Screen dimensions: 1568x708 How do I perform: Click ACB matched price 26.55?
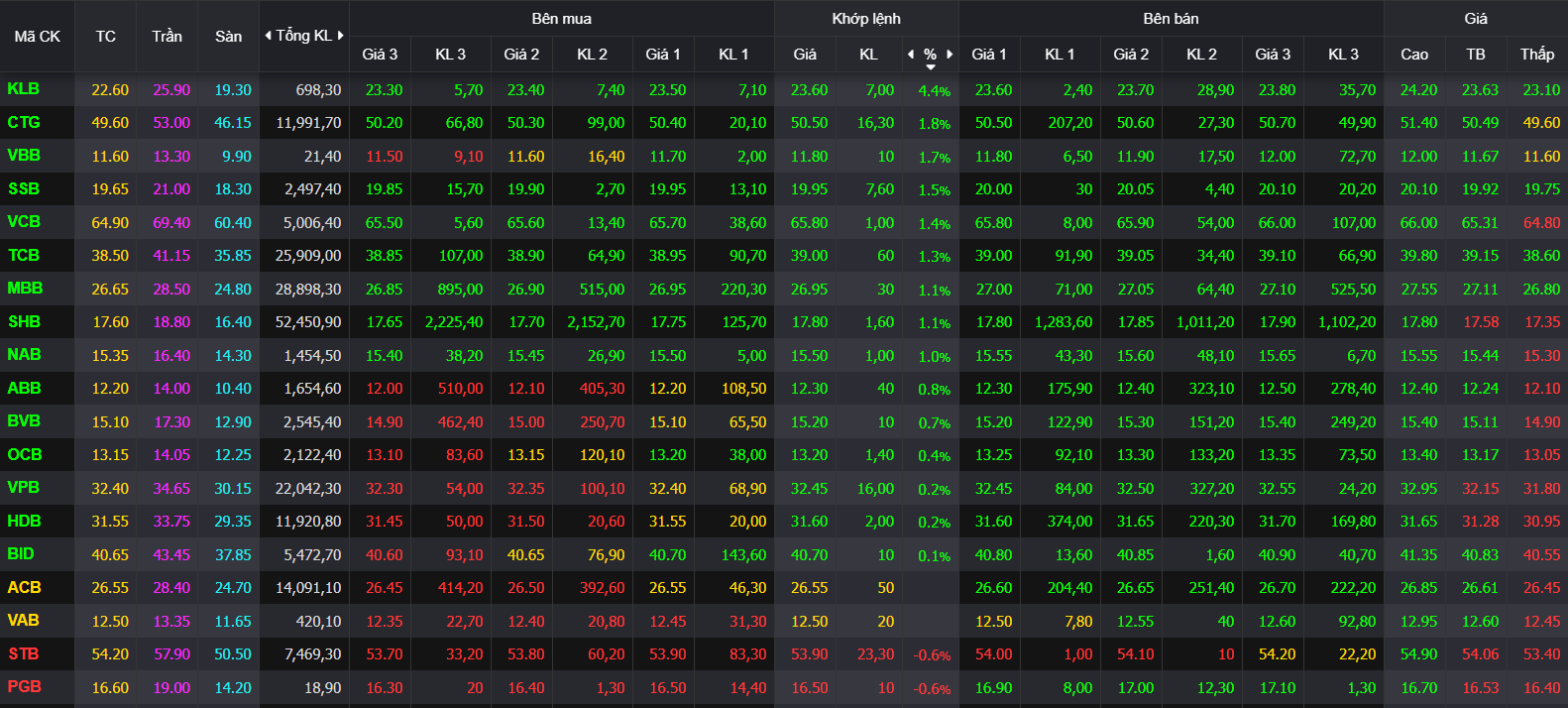809,588
